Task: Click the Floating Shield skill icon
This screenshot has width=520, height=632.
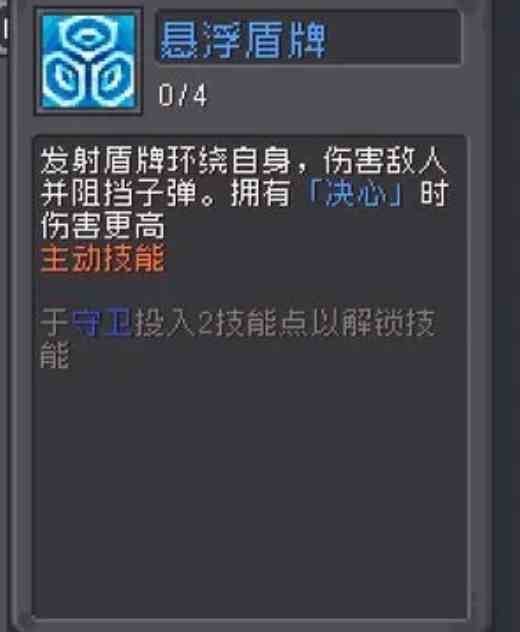Action: [x=88, y=62]
